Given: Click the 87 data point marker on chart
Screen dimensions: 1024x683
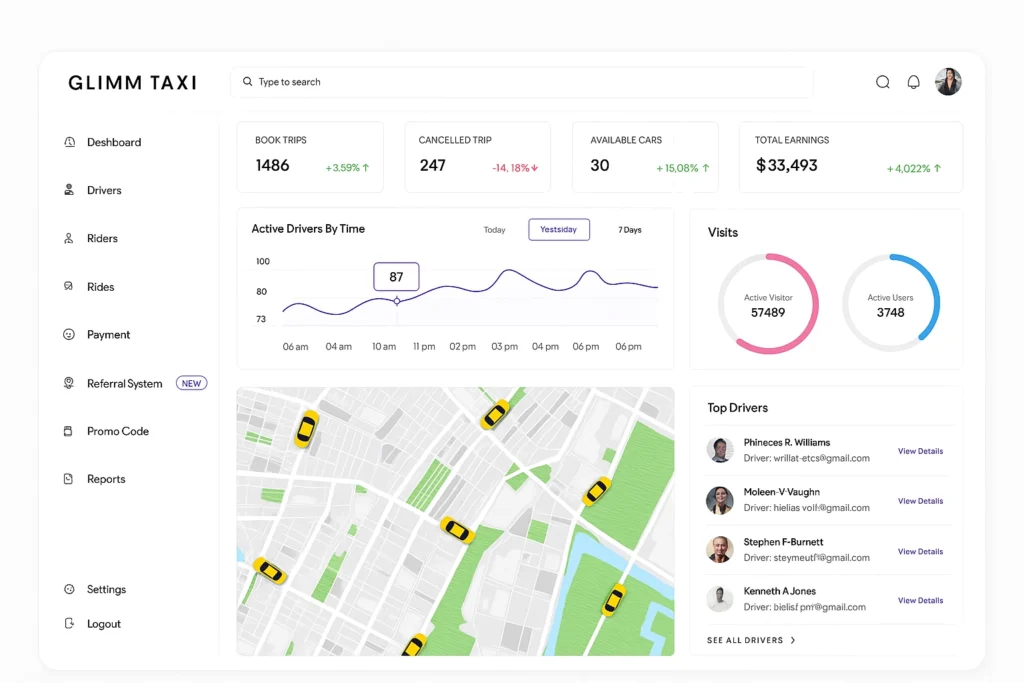Looking at the screenshot, I should coord(397,300).
